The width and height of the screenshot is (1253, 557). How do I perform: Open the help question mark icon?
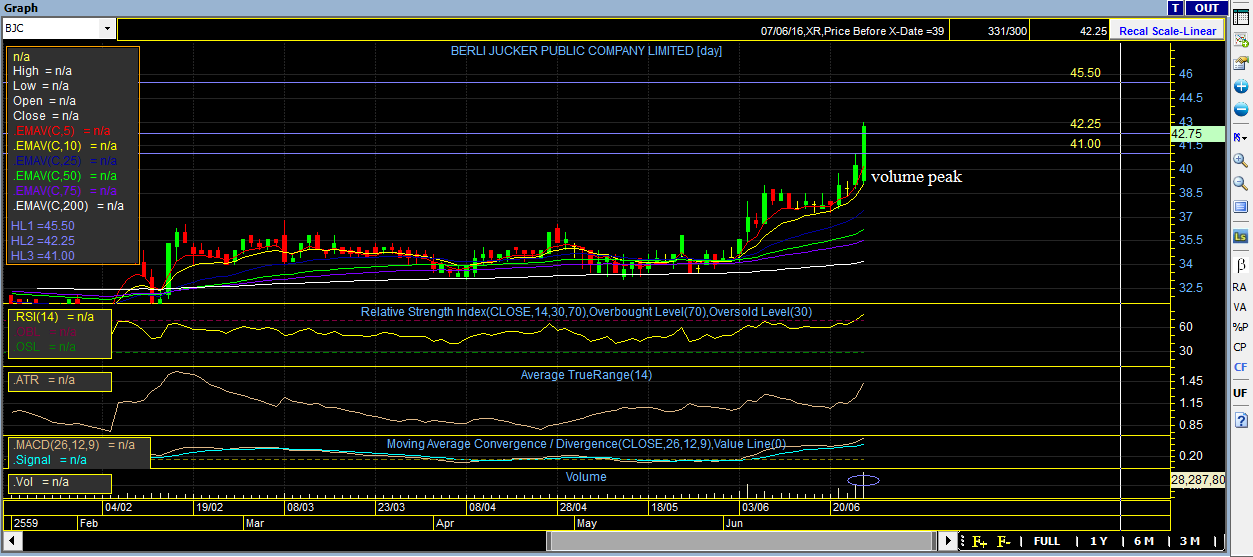[x=1240, y=421]
